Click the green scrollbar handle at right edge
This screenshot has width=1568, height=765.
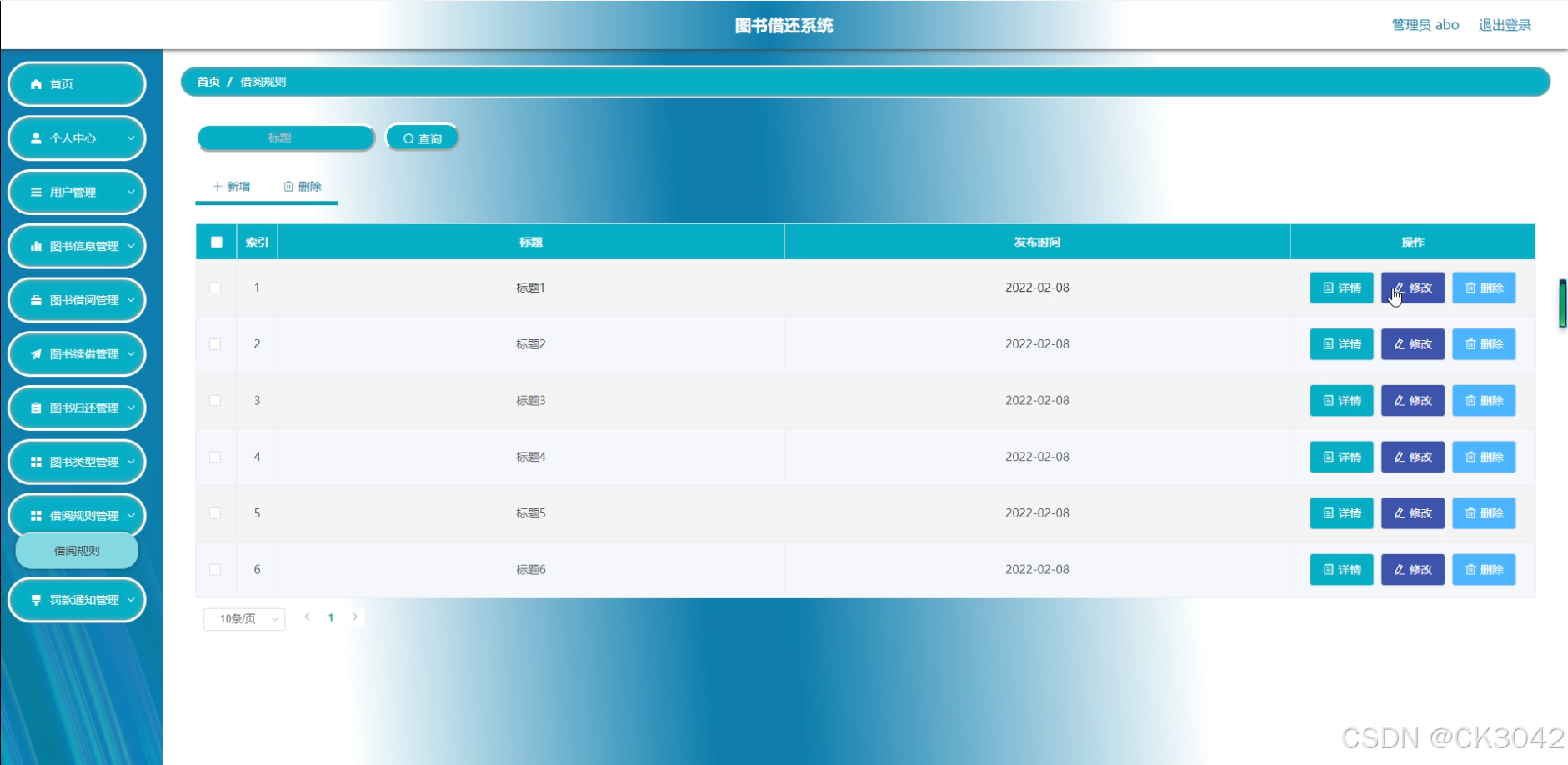point(1563,303)
